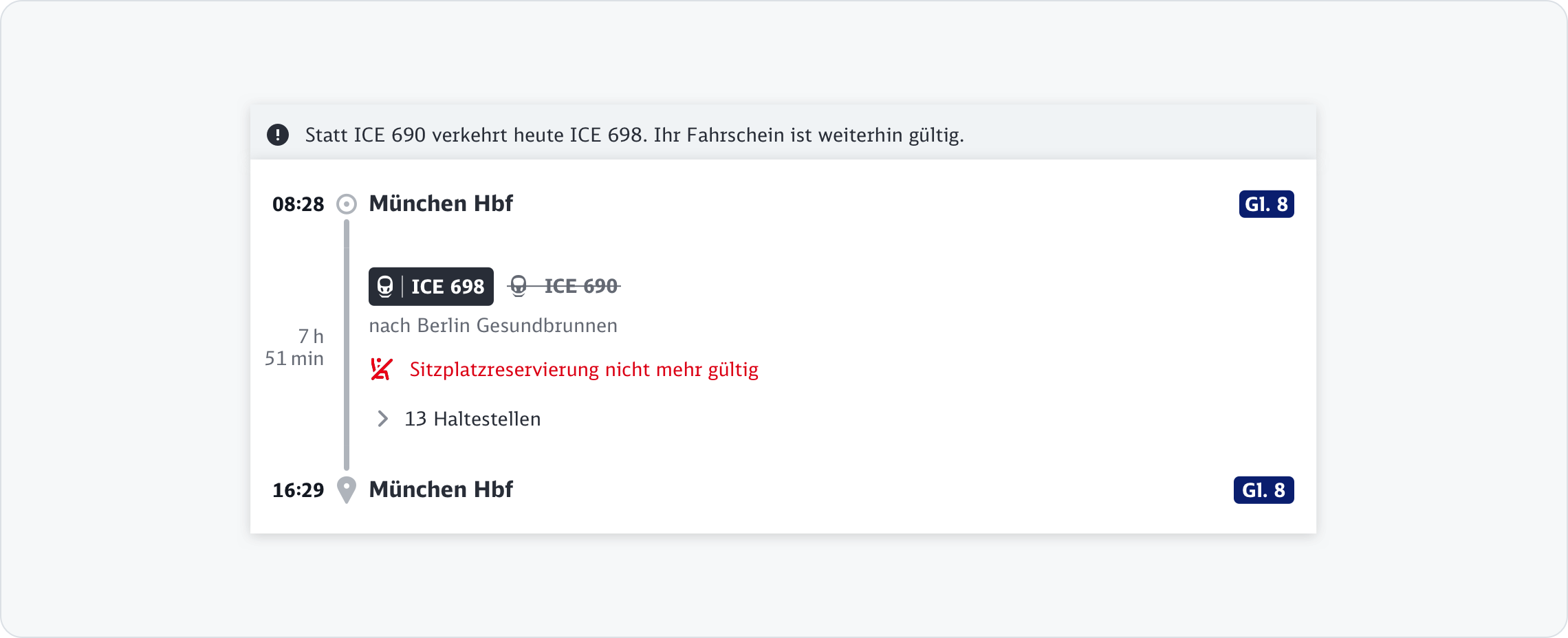This screenshot has width=1568, height=638.
Task: Click the ICE 698 replacement notice text
Action: tap(634, 135)
